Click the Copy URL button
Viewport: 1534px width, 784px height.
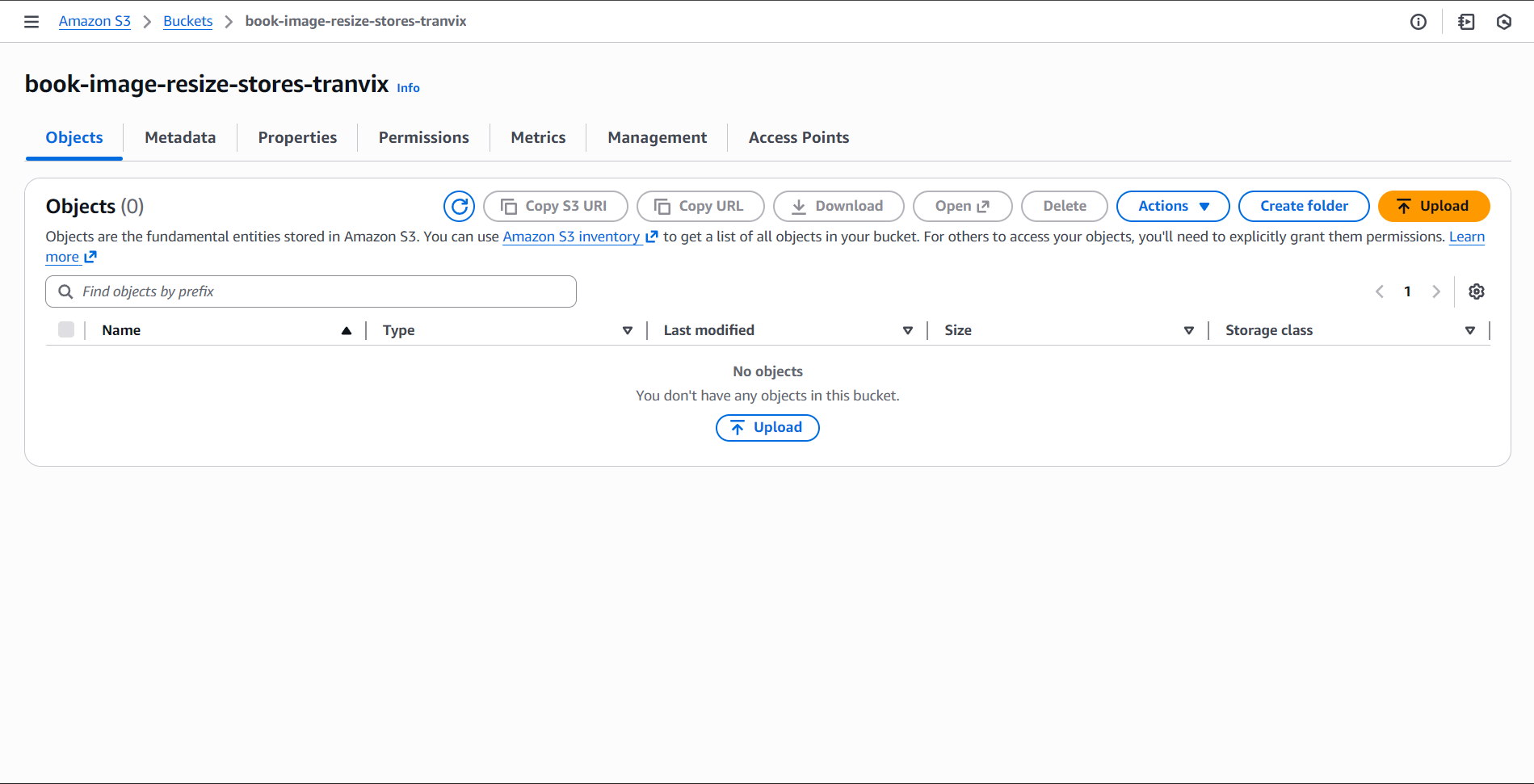click(700, 206)
